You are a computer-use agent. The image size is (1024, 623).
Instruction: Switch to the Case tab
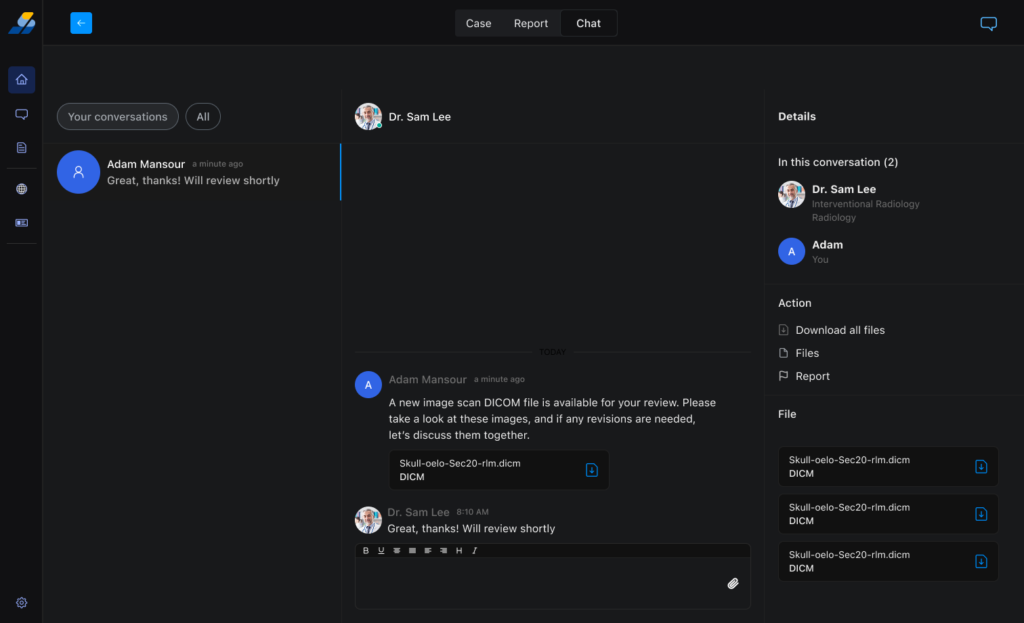coord(478,23)
